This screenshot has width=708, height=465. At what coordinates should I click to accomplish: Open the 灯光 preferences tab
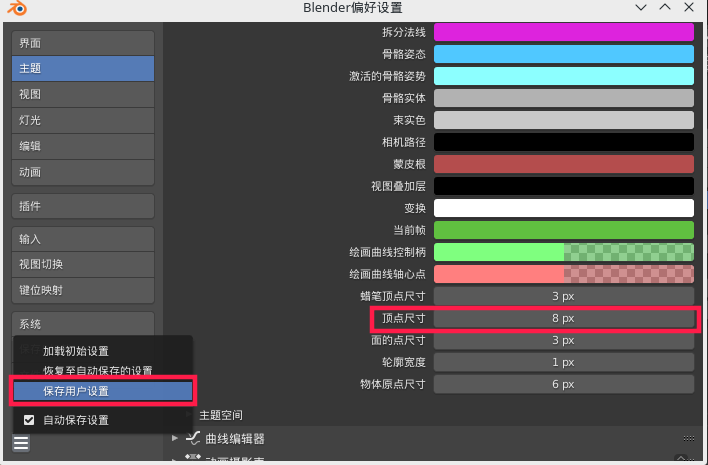click(83, 121)
